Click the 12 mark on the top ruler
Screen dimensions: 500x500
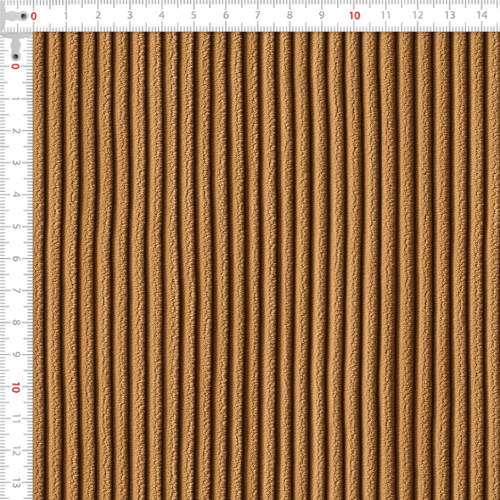click(418, 15)
